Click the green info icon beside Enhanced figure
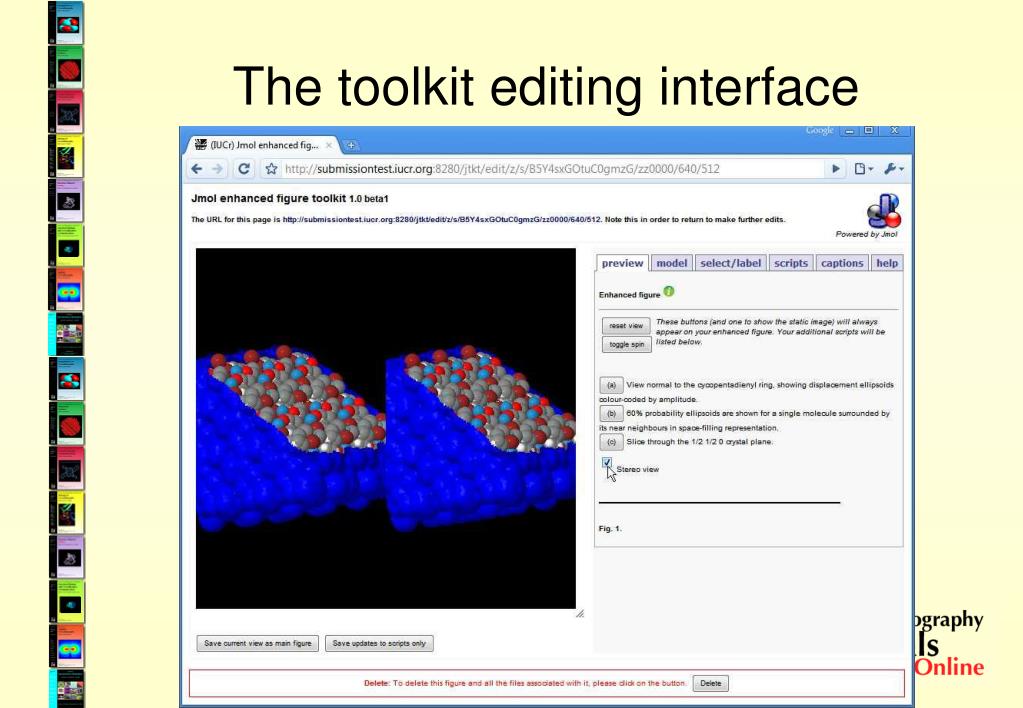Screen dimensions: 1023x708 (669, 292)
